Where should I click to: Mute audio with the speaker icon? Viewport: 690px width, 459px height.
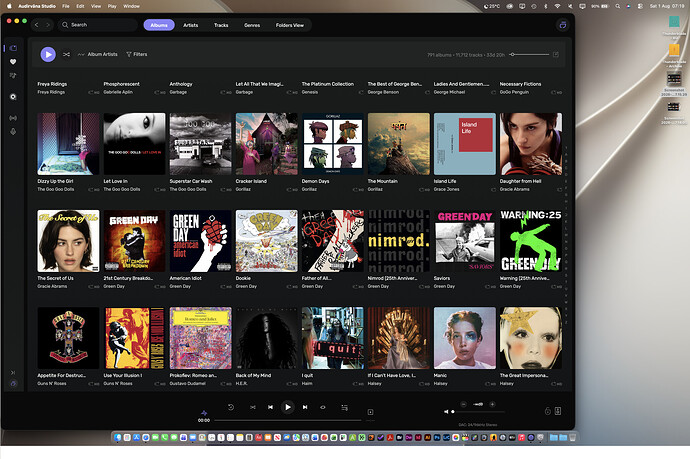click(x=446, y=412)
